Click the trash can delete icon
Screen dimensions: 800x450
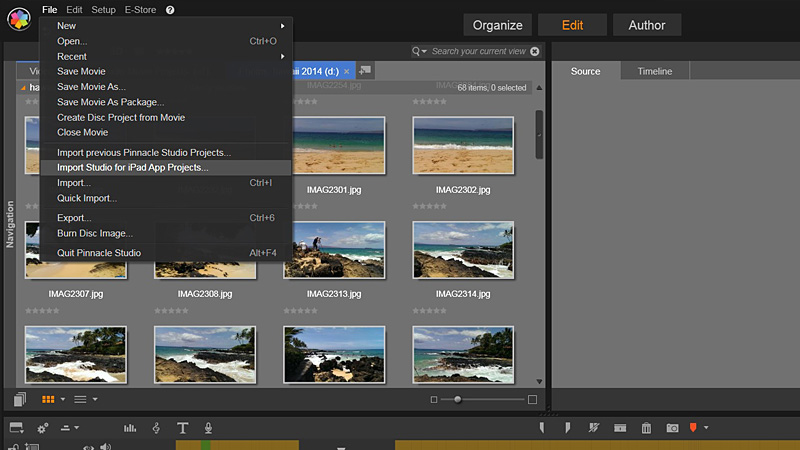[x=646, y=428]
